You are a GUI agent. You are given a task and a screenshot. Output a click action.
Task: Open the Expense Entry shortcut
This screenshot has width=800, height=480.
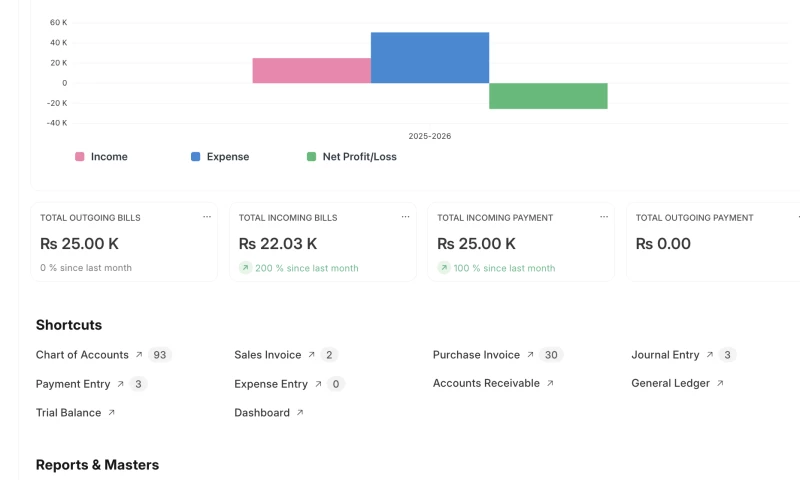click(x=271, y=384)
